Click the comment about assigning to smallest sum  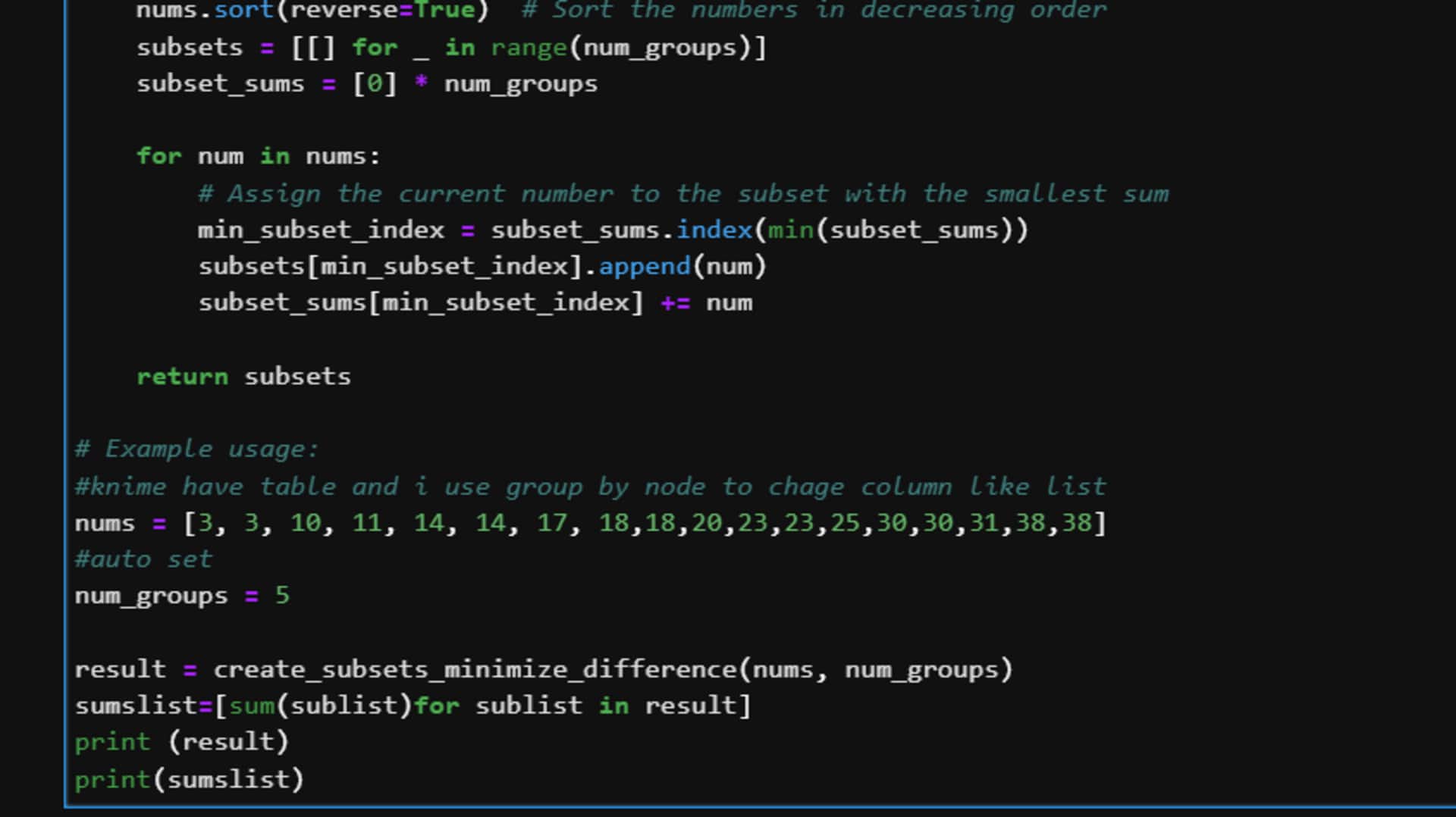682,193
